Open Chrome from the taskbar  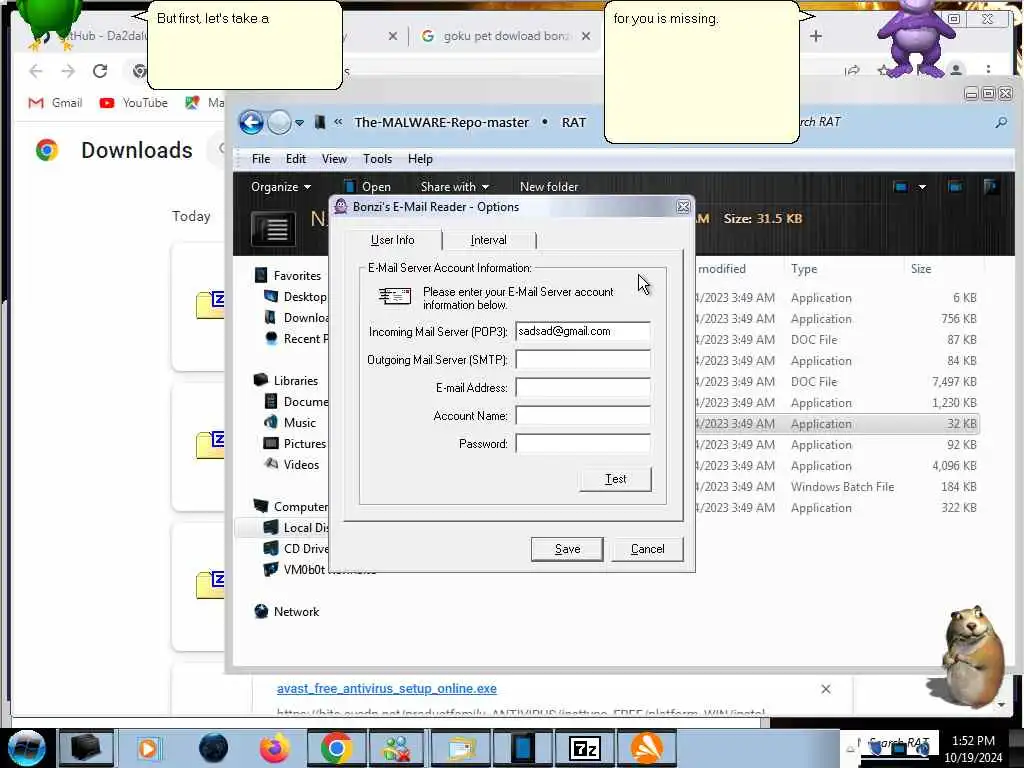336,748
